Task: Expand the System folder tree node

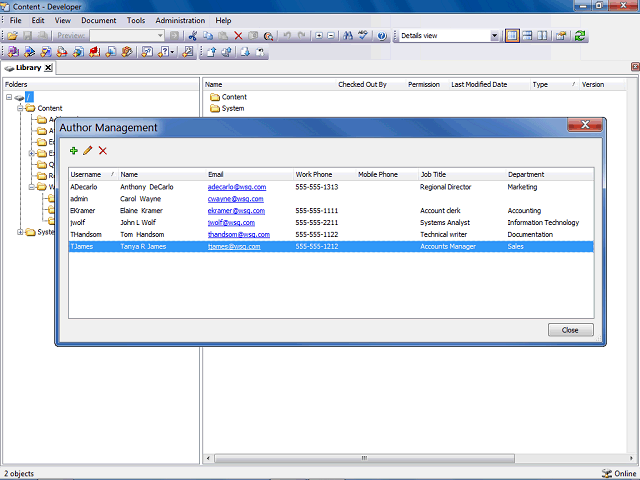Action: (x=20, y=232)
